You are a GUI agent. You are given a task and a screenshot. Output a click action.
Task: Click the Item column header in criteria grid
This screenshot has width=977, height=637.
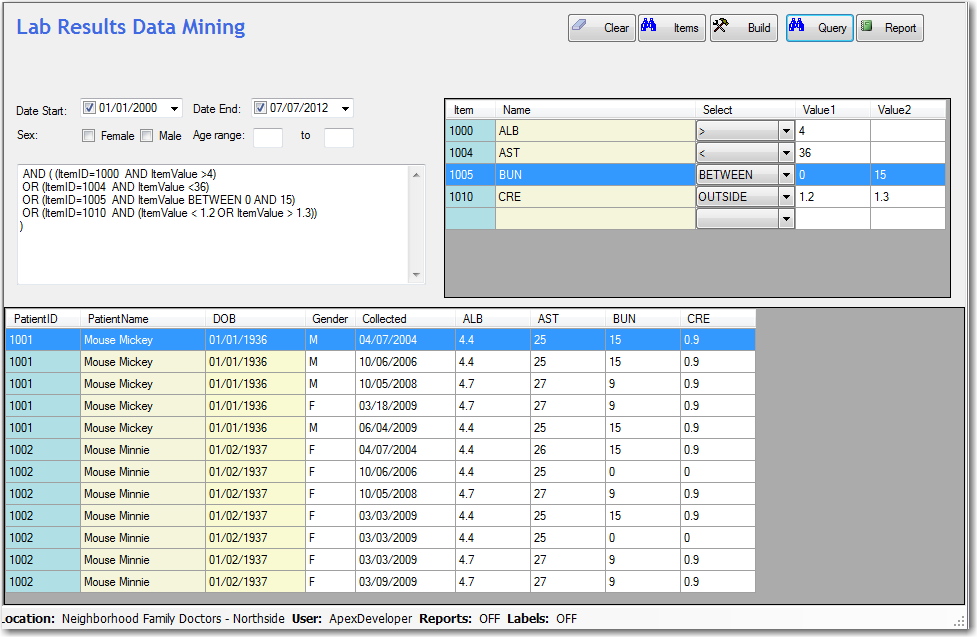point(470,110)
